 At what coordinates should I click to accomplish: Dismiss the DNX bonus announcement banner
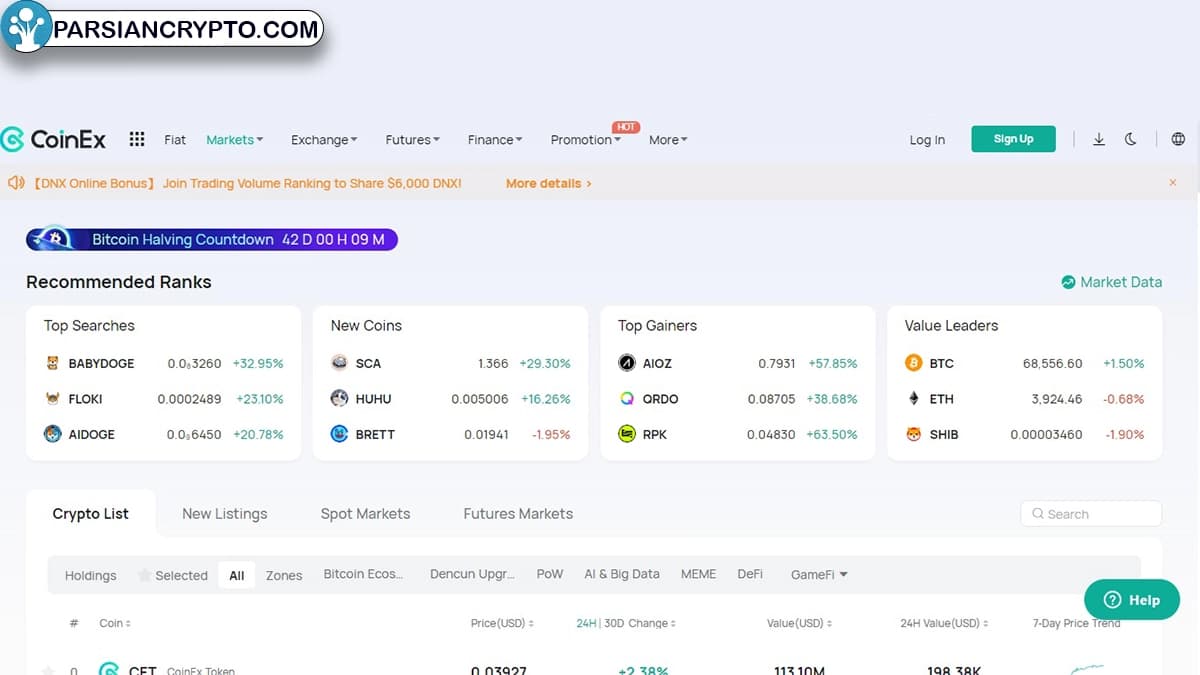pos(1173,183)
